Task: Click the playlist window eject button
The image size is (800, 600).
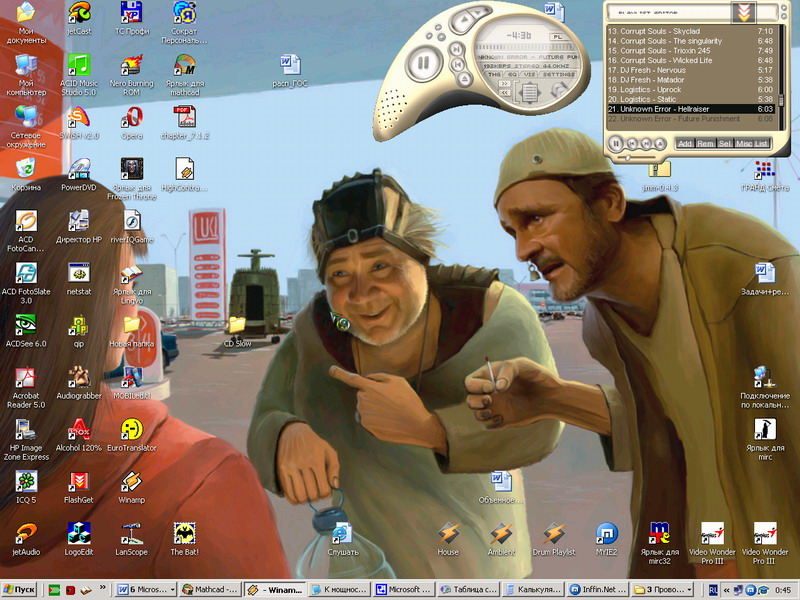Action: [660, 144]
